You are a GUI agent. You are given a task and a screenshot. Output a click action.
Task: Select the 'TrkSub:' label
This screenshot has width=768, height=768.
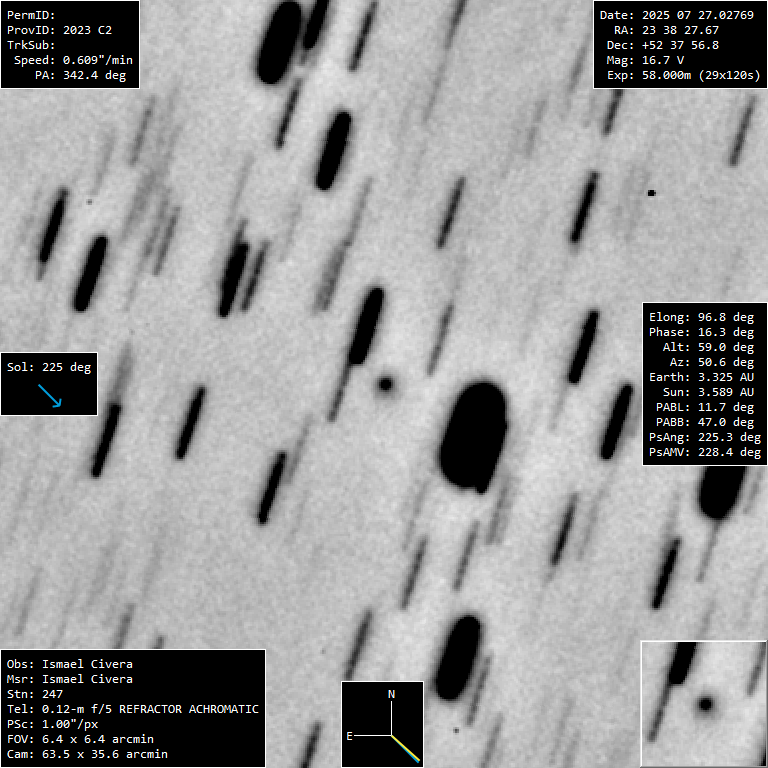click(x=31, y=45)
